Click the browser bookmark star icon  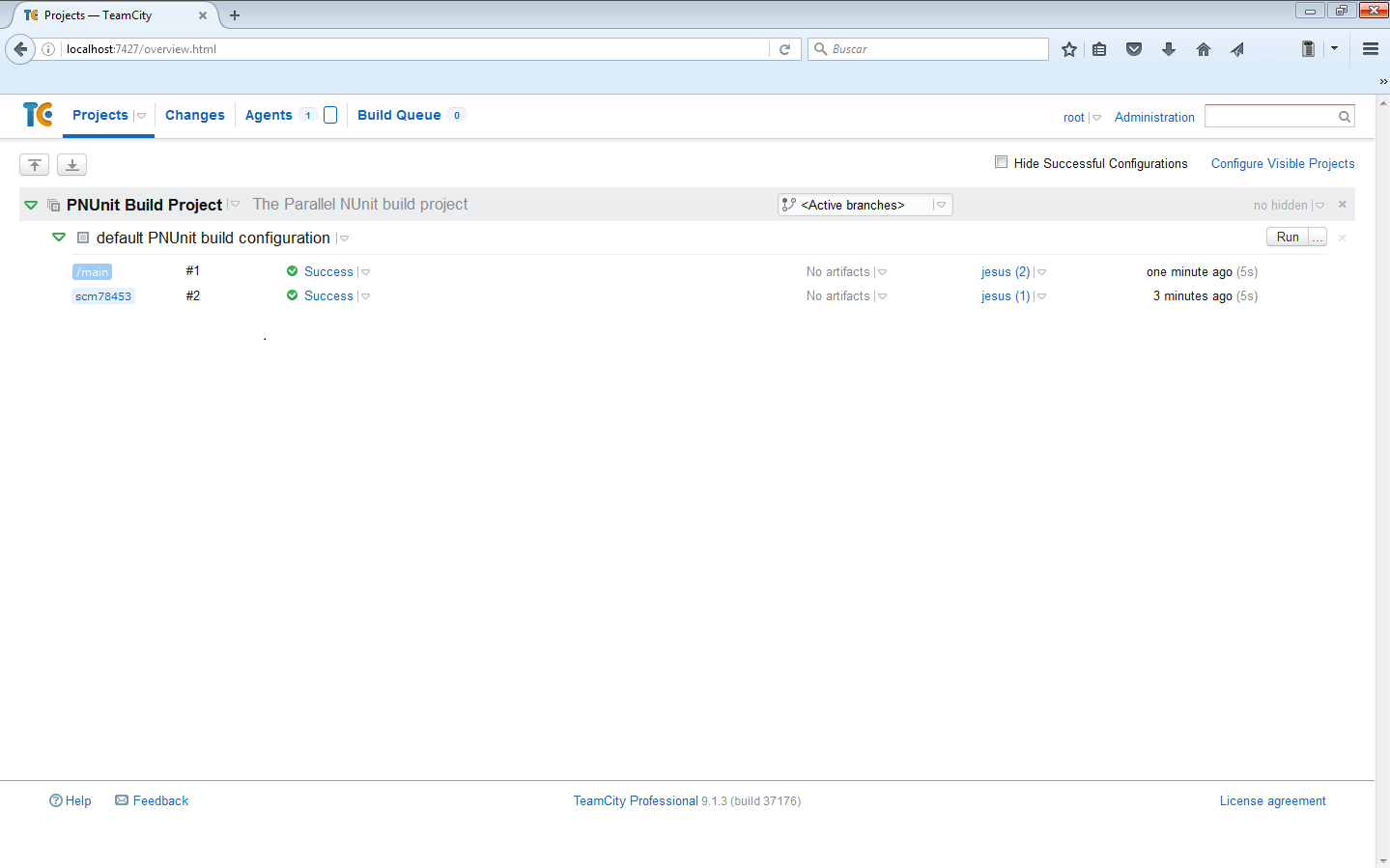[1068, 49]
